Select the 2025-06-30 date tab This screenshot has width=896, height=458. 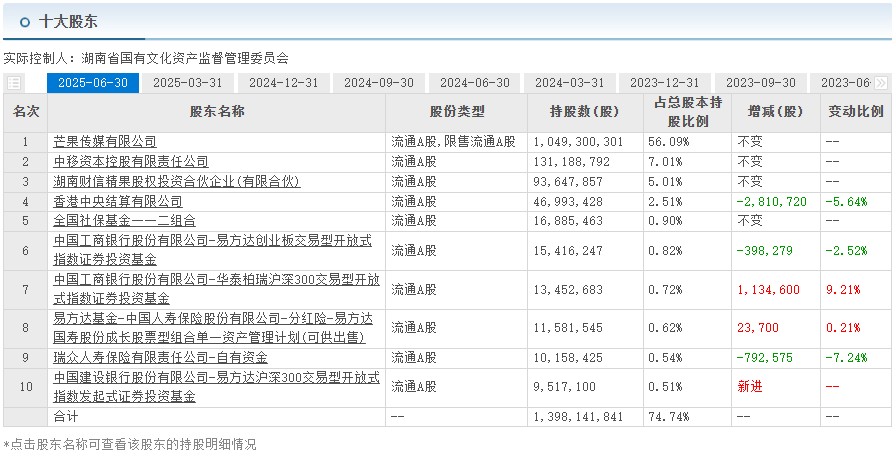[93, 83]
